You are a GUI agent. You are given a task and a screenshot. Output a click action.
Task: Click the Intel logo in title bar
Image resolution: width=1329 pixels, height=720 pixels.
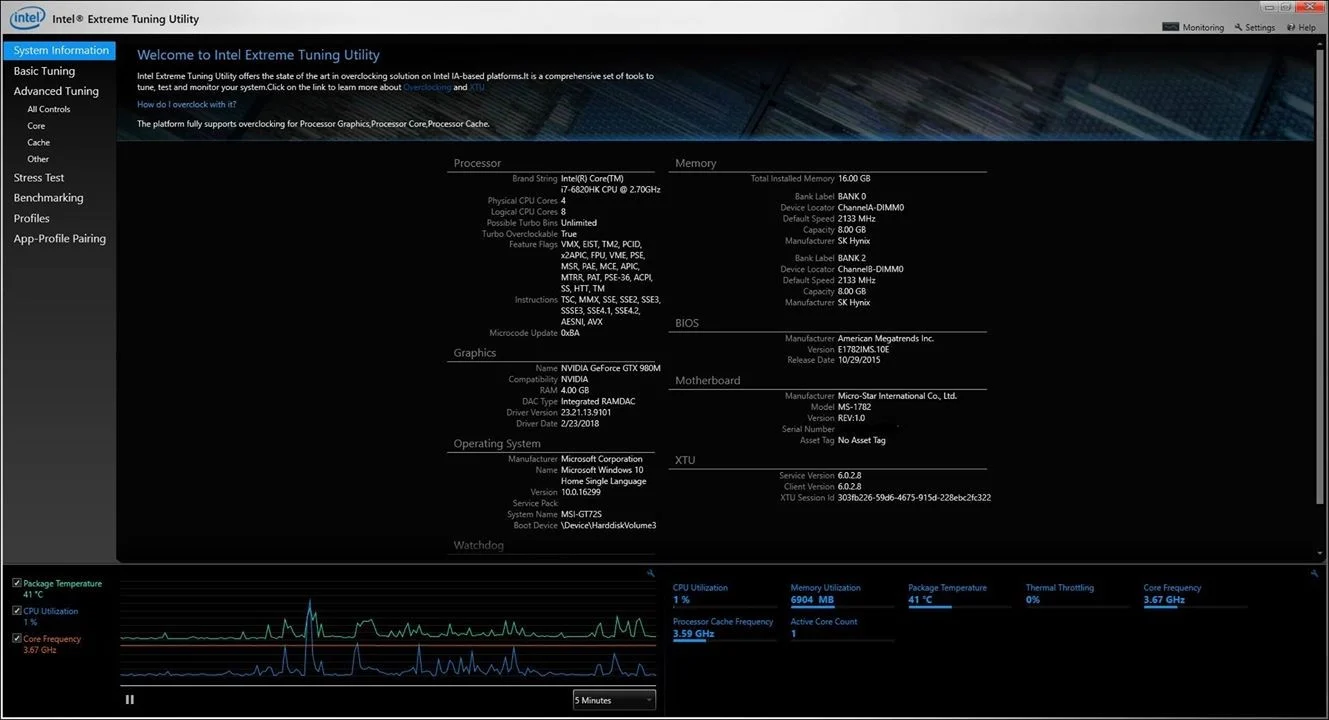point(25,18)
